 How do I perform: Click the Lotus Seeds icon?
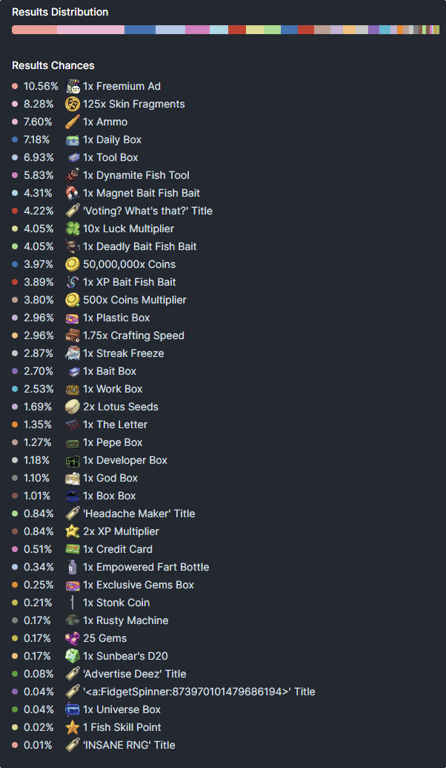pos(72,407)
